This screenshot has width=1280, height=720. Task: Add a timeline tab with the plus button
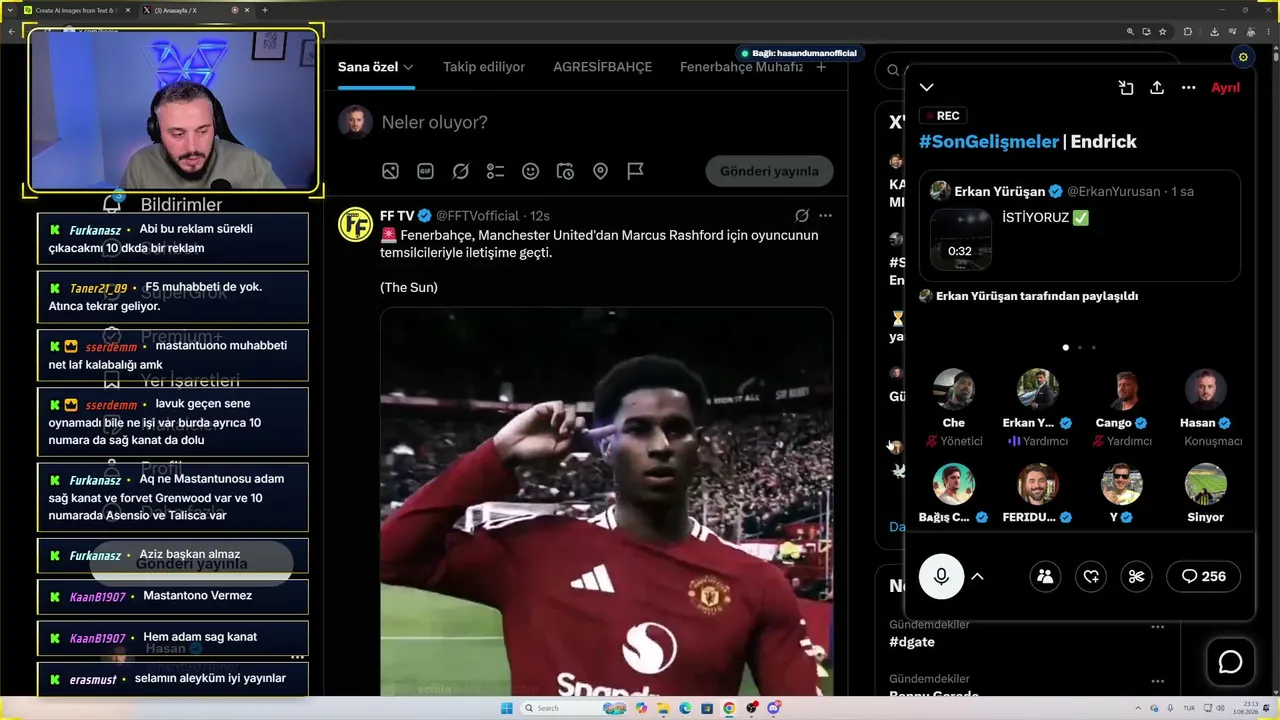coord(821,67)
